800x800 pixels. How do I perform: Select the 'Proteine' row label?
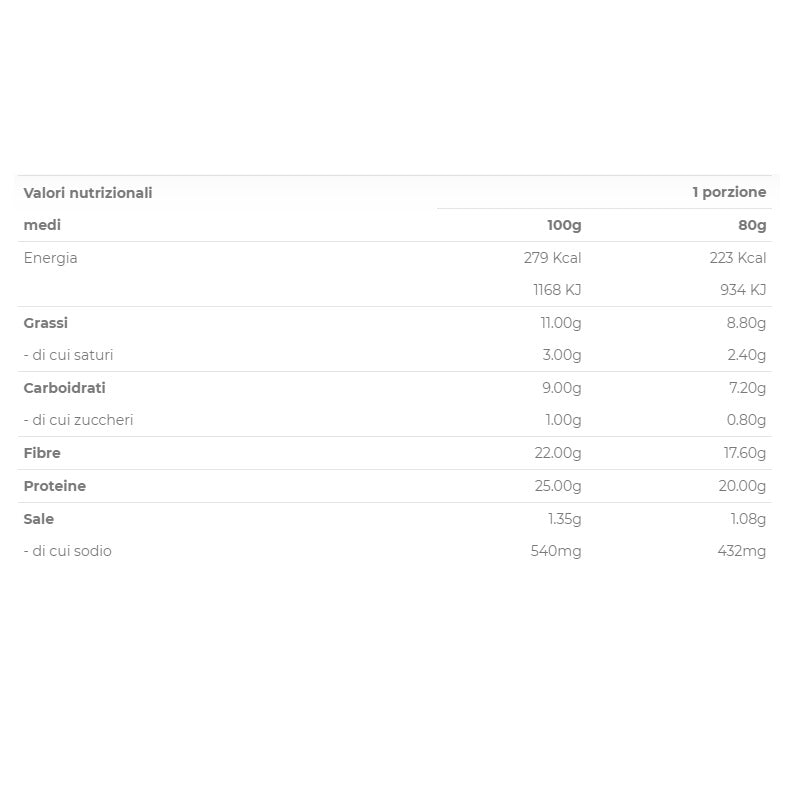(x=54, y=486)
